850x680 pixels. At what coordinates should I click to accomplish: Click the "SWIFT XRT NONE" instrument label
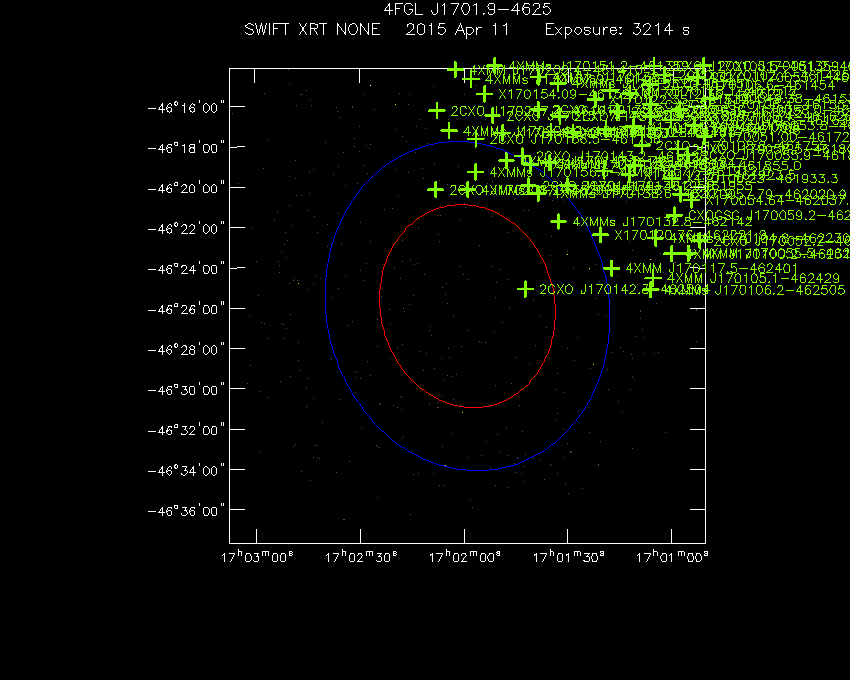[x=312, y=29]
